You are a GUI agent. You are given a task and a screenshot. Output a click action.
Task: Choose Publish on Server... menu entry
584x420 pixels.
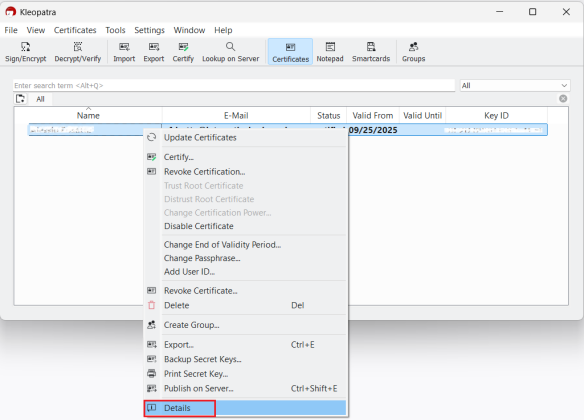tap(246, 388)
